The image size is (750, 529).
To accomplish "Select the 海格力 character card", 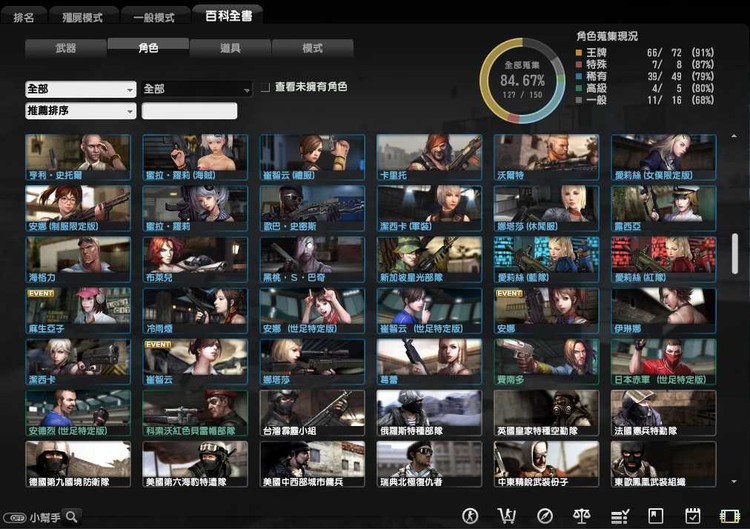I will point(78,259).
